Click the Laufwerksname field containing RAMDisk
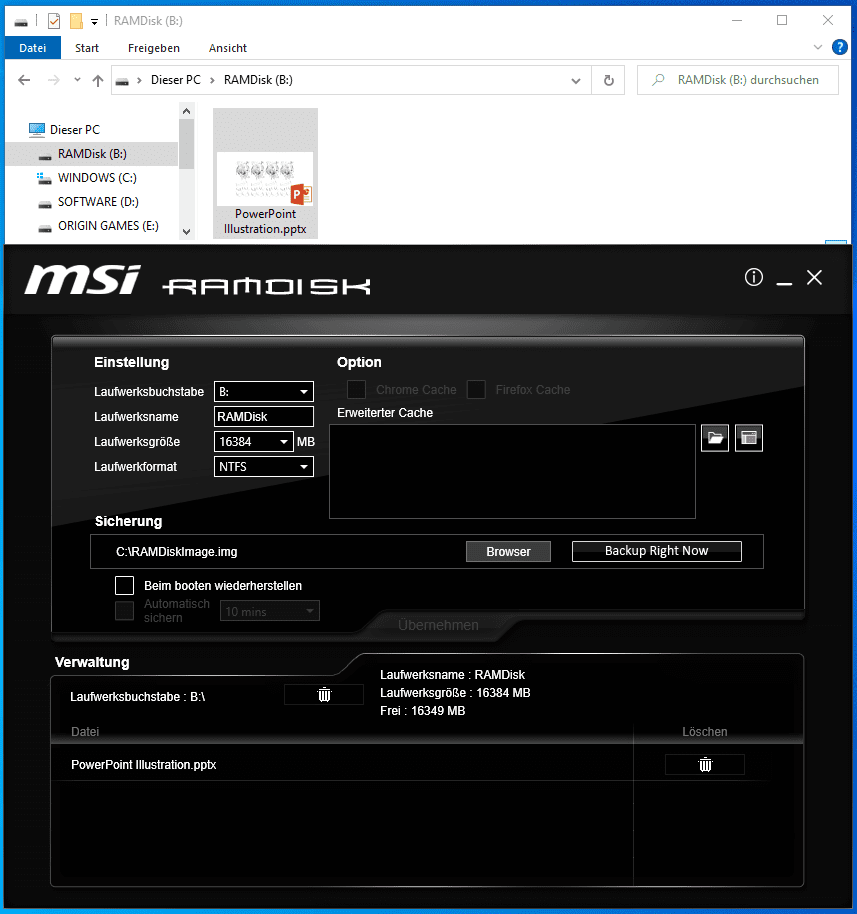The image size is (857, 914). (x=264, y=416)
